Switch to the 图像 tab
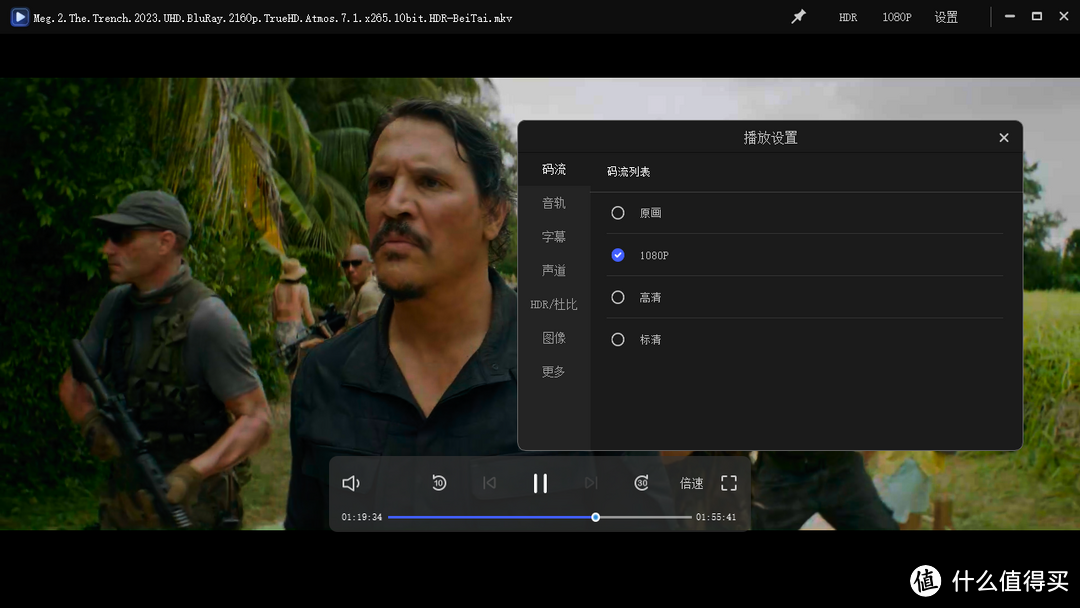Screen dimensions: 1080x608 554,338
